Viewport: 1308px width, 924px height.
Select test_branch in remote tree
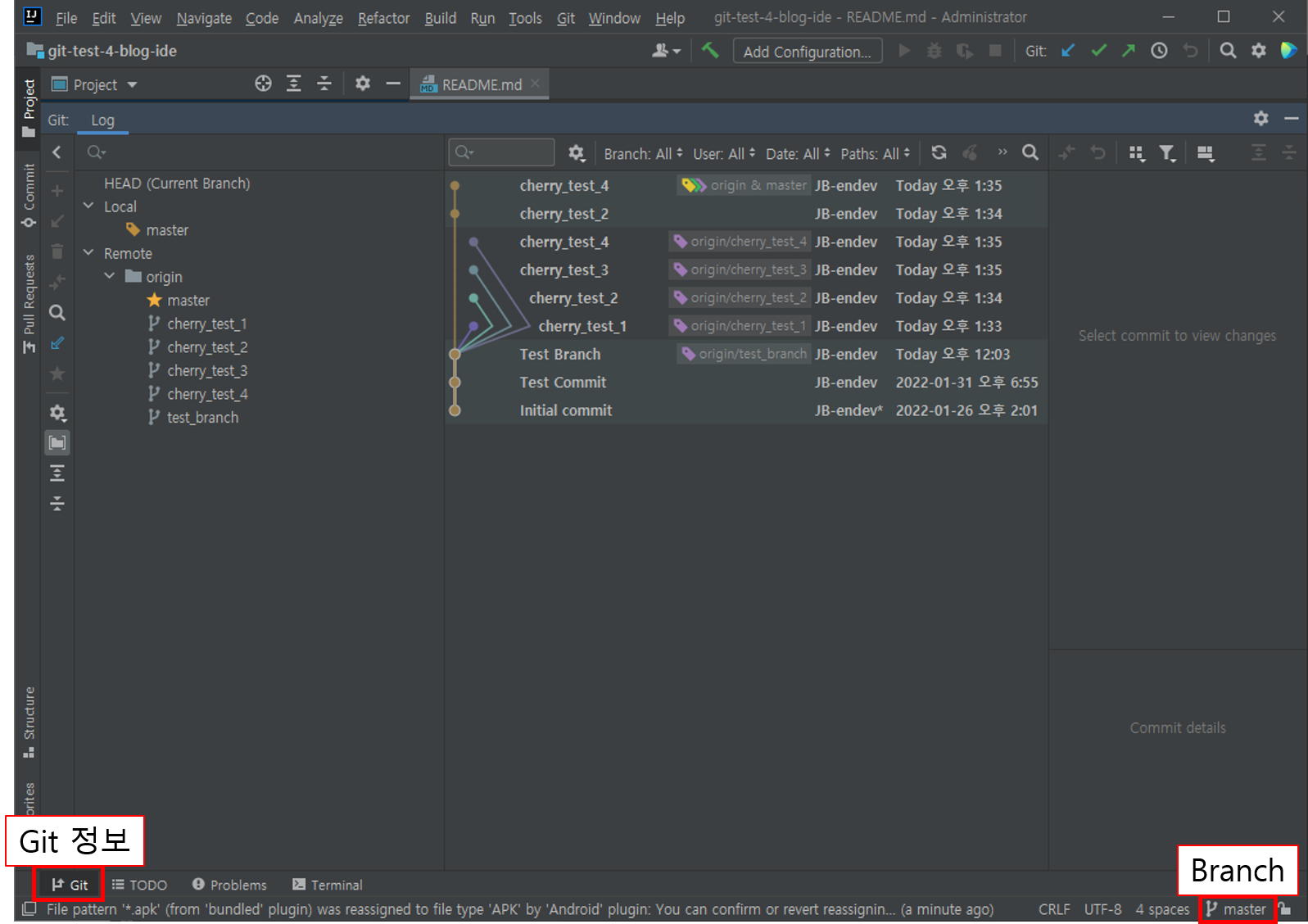[202, 417]
